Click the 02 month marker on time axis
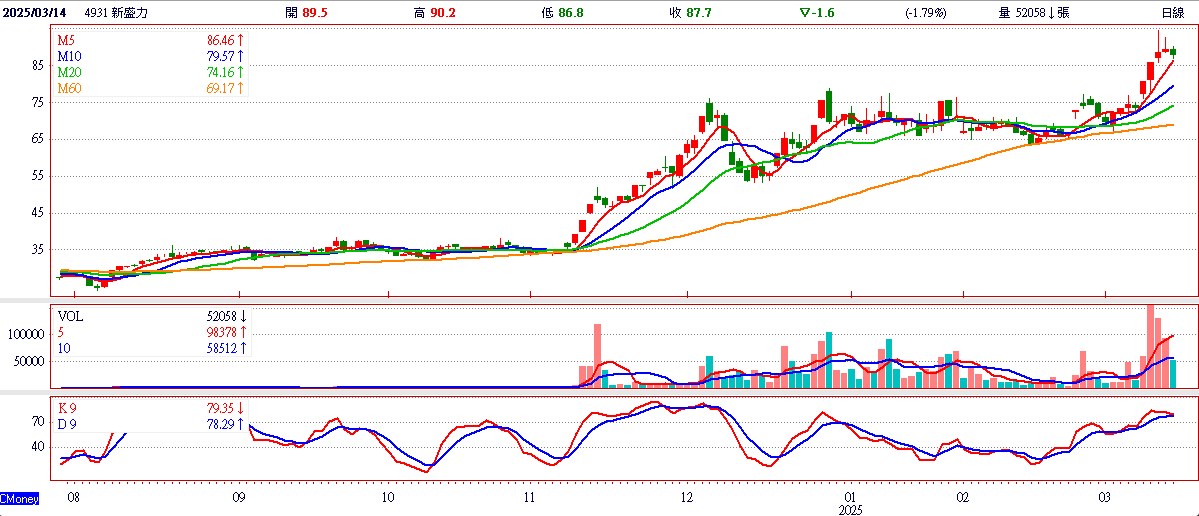The height and width of the screenshot is (516, 1199). [x=963, y=498]
